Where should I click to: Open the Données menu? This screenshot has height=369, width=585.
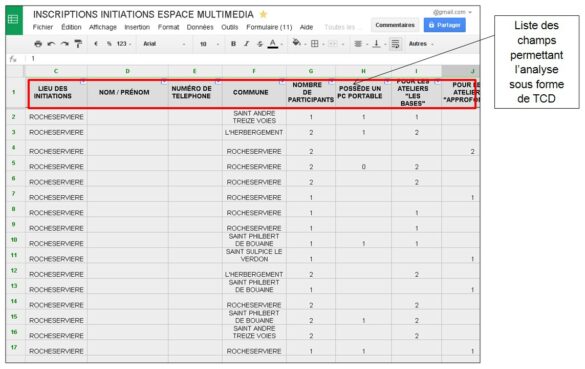[x=200, y=27]
